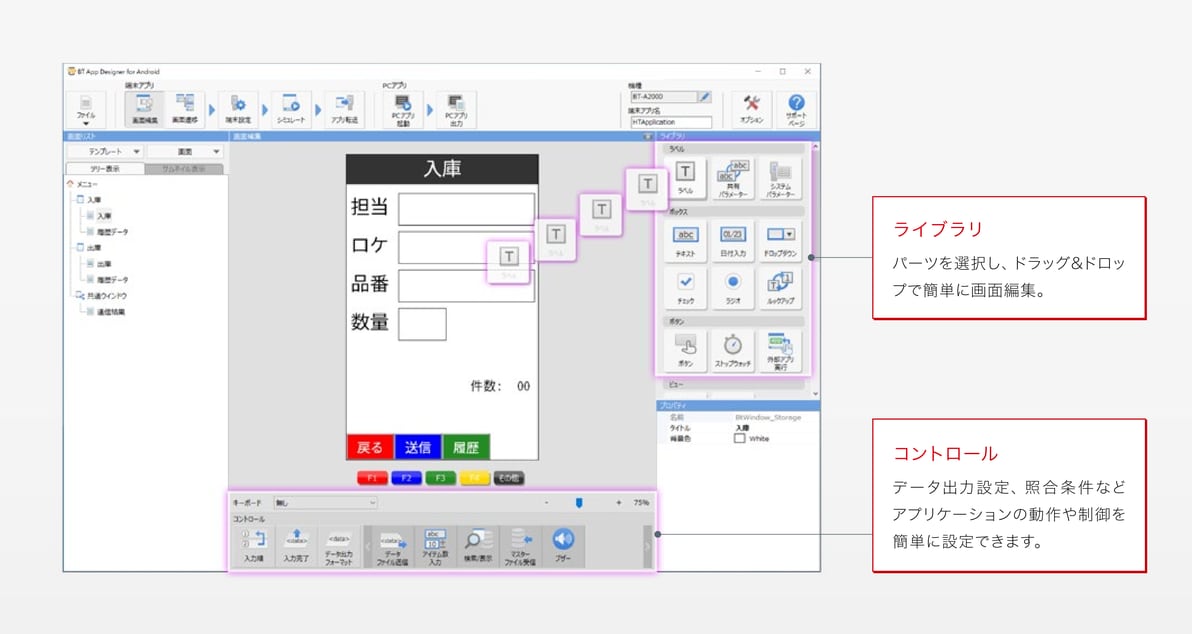Open the テンプレート template dropdown
Screen dimensions: 1192x634
106,151
